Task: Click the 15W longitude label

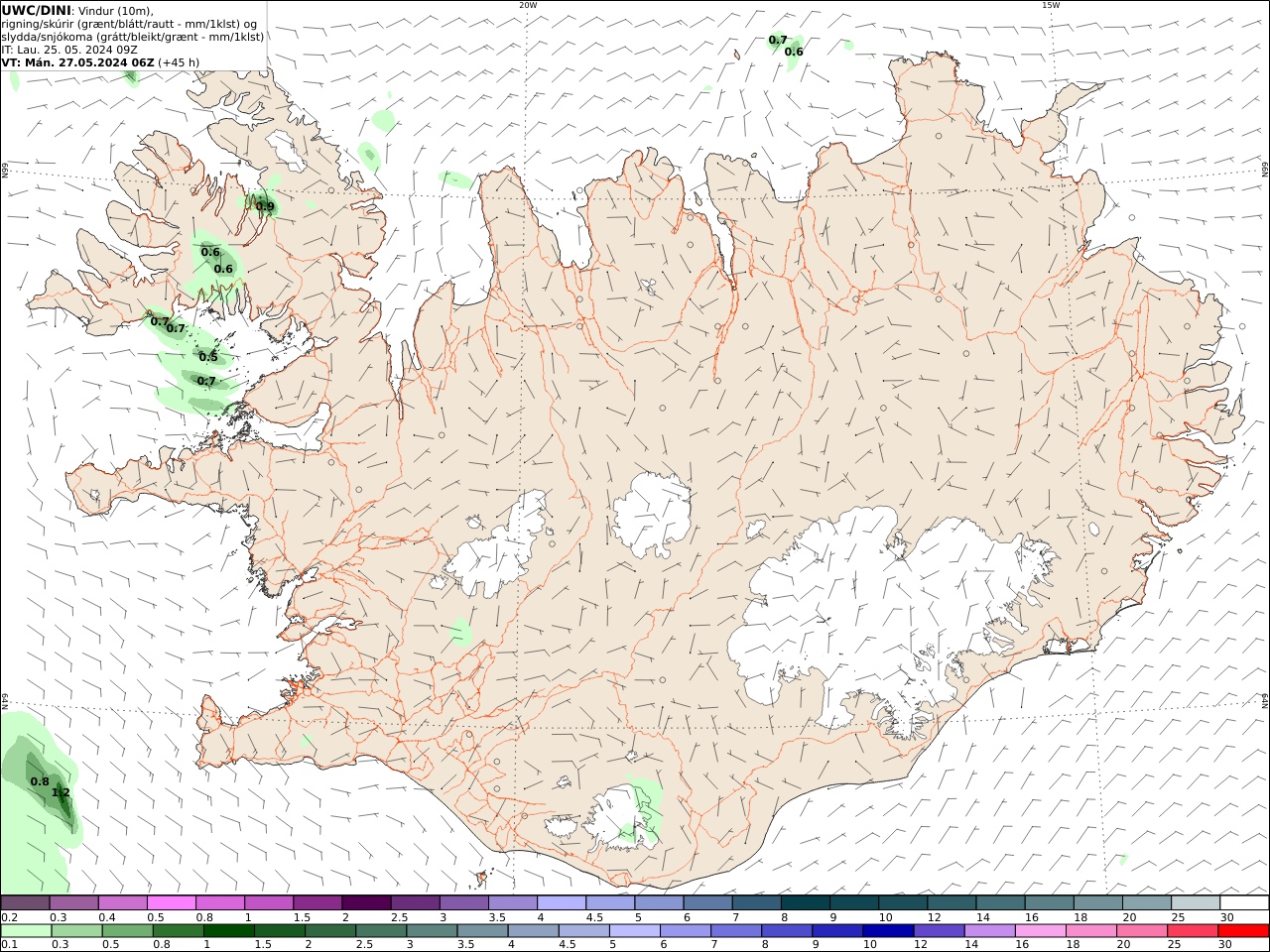Action: click(1051, 5)
